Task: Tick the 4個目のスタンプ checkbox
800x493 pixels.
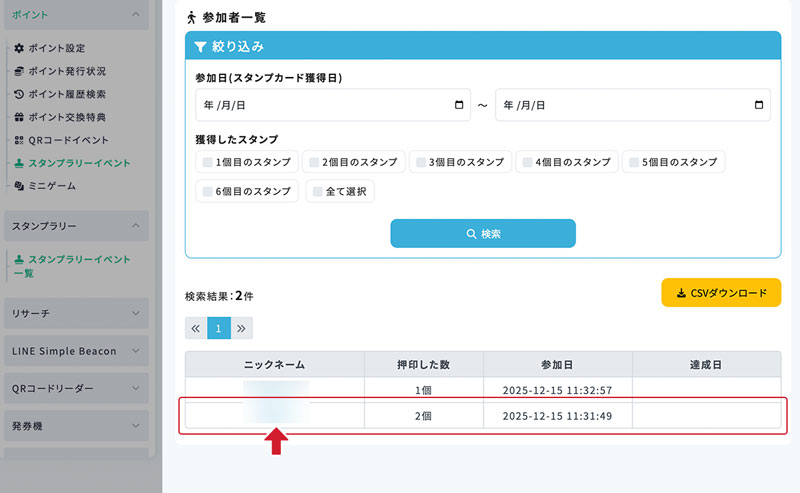Action: pyautogui.click(x=527, y=162)
